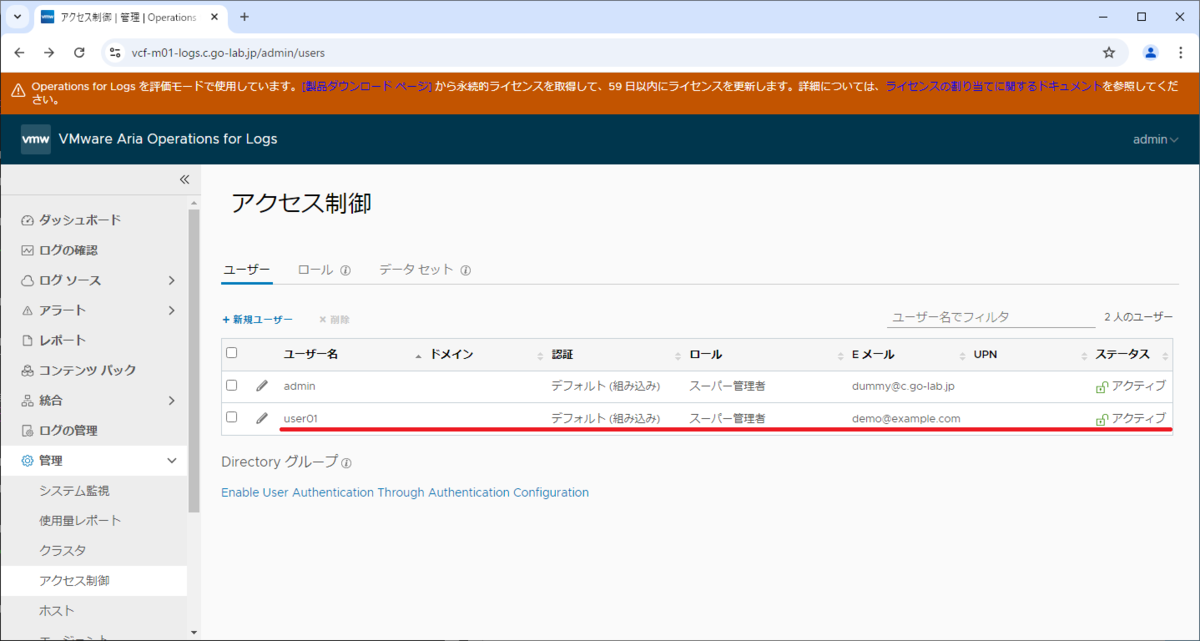The width and height of the screenshot is (1200, 641).
Task: Open アクセス制御 in sidebar
Action: click(x=74, y=580)
